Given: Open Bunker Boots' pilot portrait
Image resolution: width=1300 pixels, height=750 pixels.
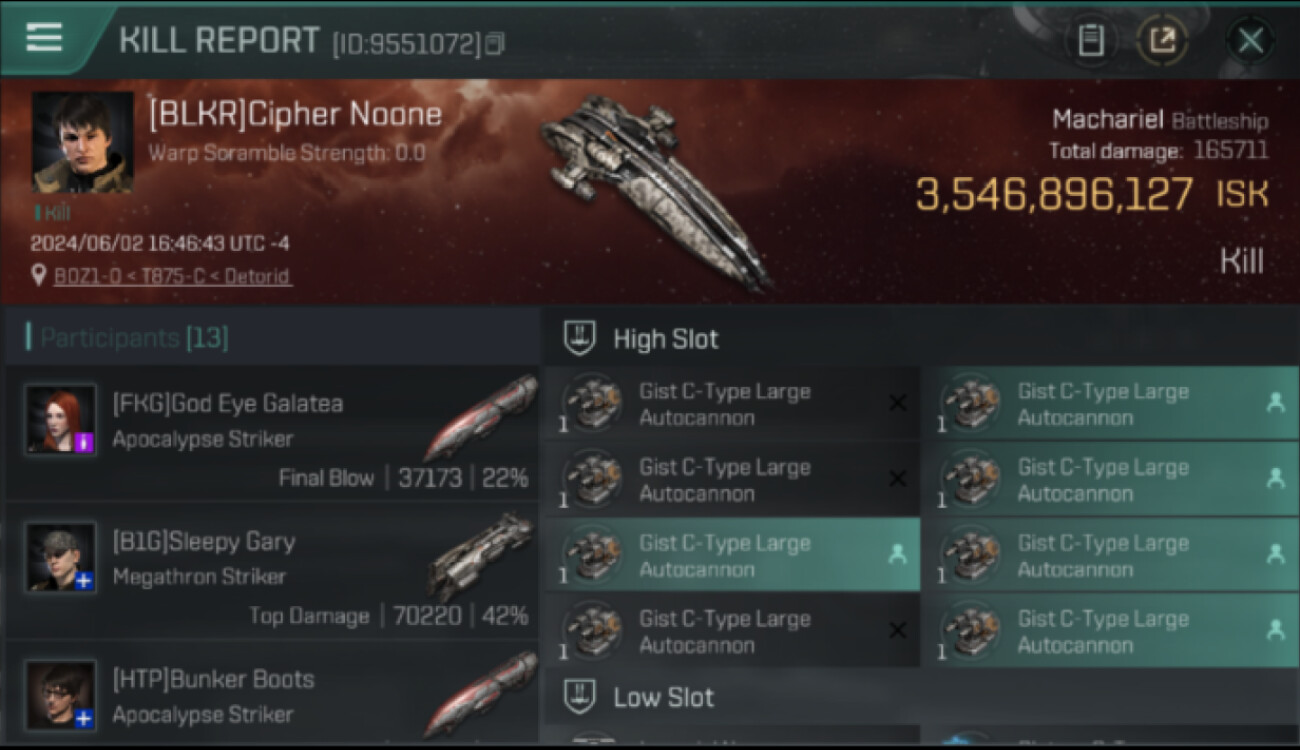Looking at the screenshot, I should (61, 696).
